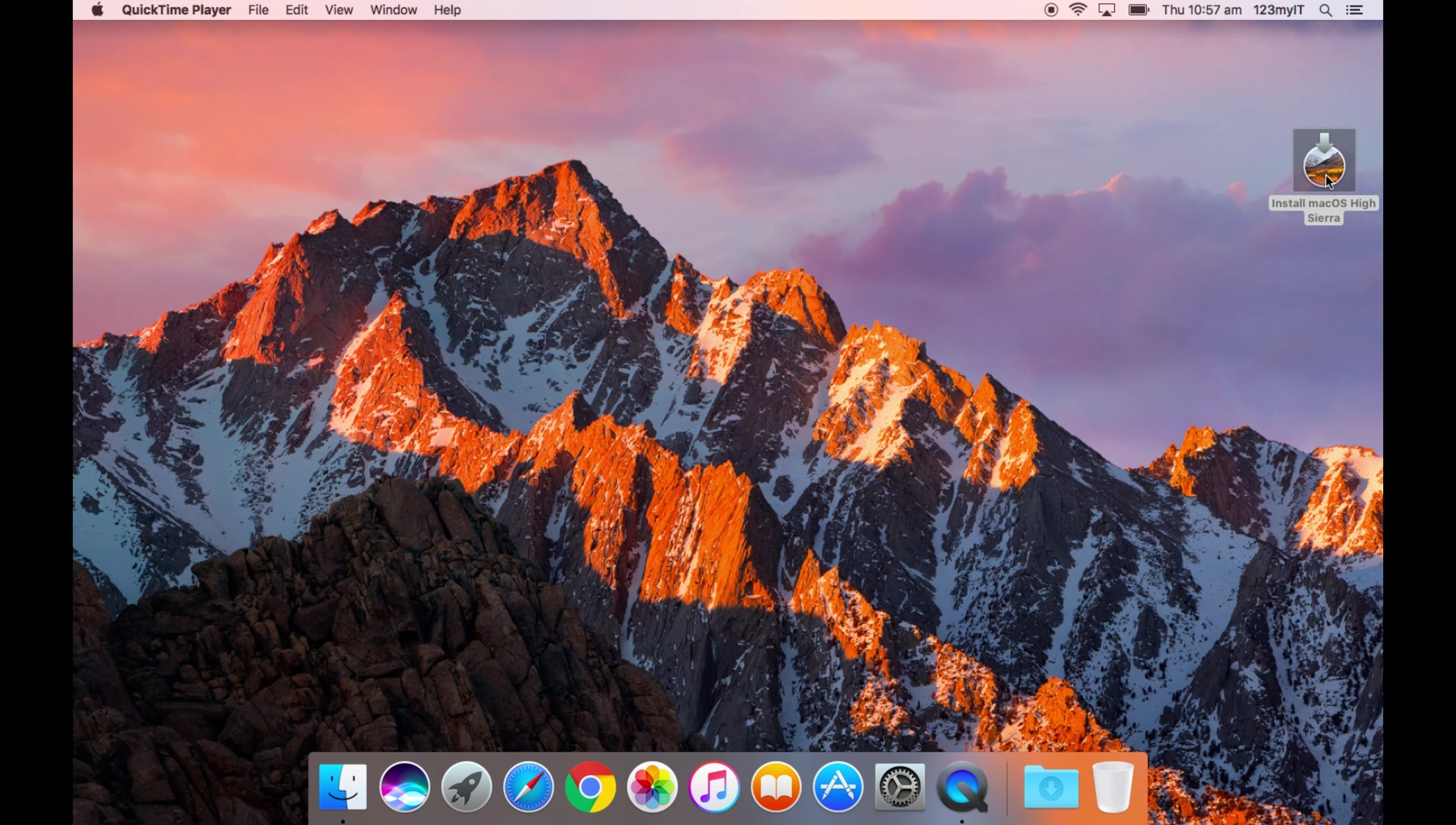The width and height of the screenshot is (1456, 825).
Task: Open iTunes from the Dock
Action: pos(714,786)
